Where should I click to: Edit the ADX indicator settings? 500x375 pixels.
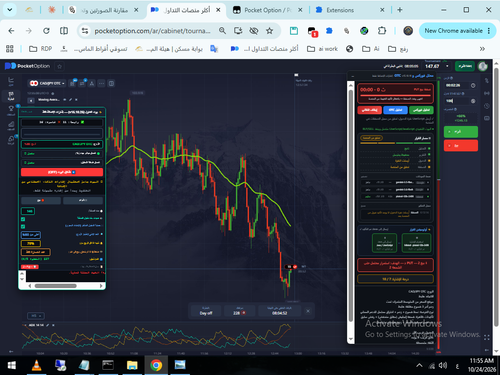tap(48, 325)
